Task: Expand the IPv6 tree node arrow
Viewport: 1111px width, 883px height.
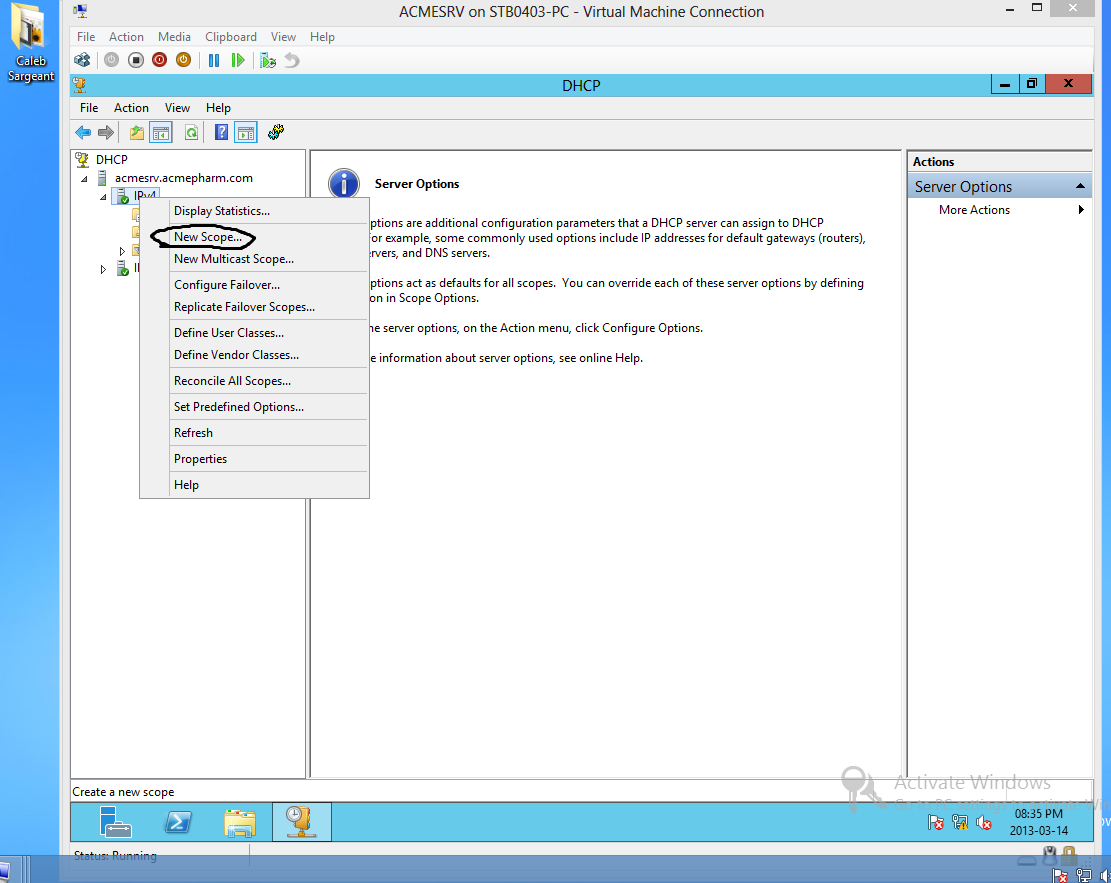Action: (103, 269)
